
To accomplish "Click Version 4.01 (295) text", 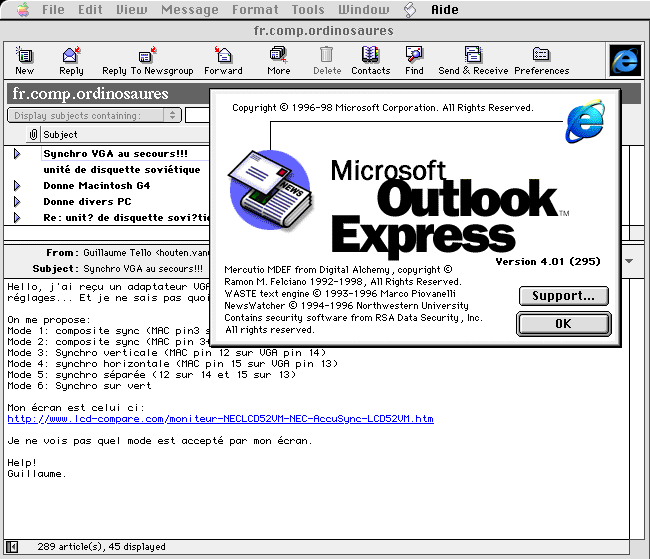I will tap(548, 262).
